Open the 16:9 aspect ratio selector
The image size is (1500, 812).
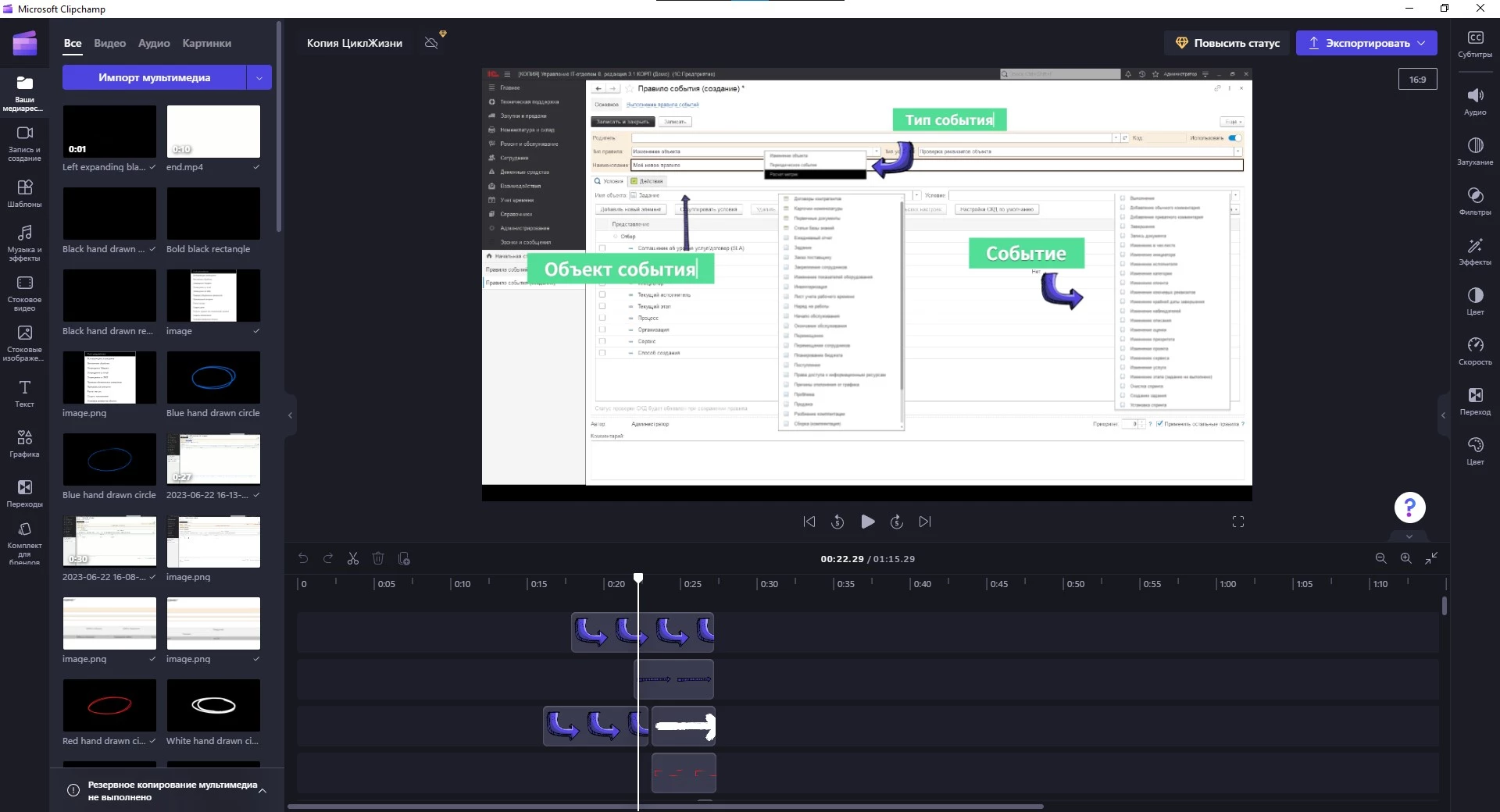pos(1417,80)
